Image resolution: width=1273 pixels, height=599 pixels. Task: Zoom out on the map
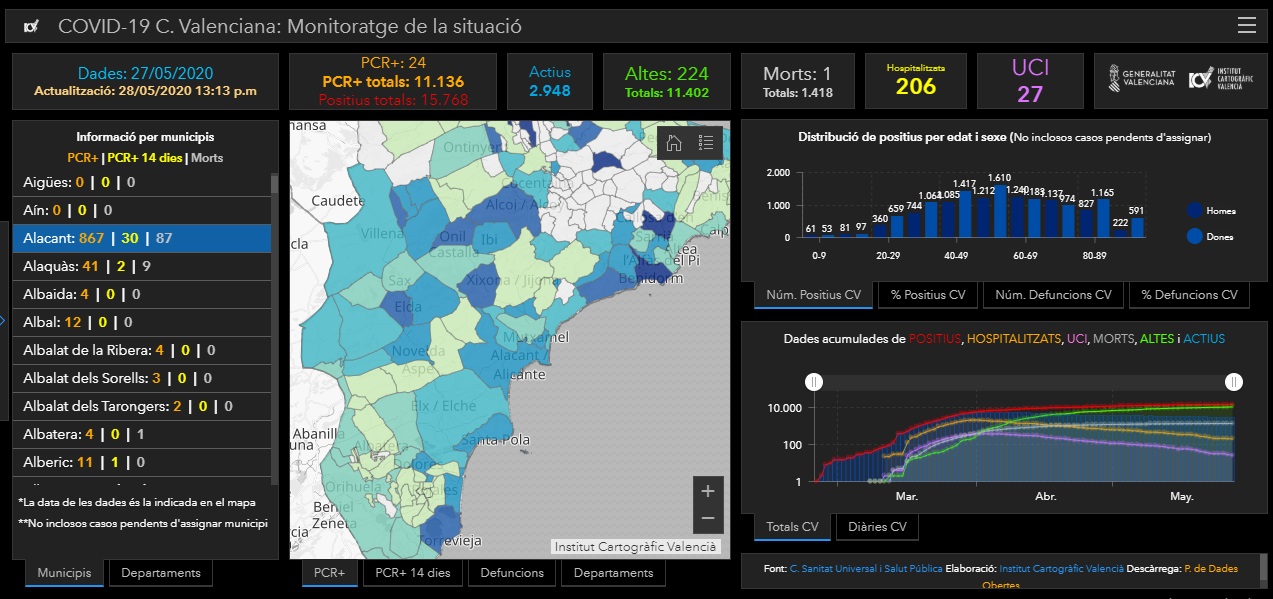coord(708,518)
